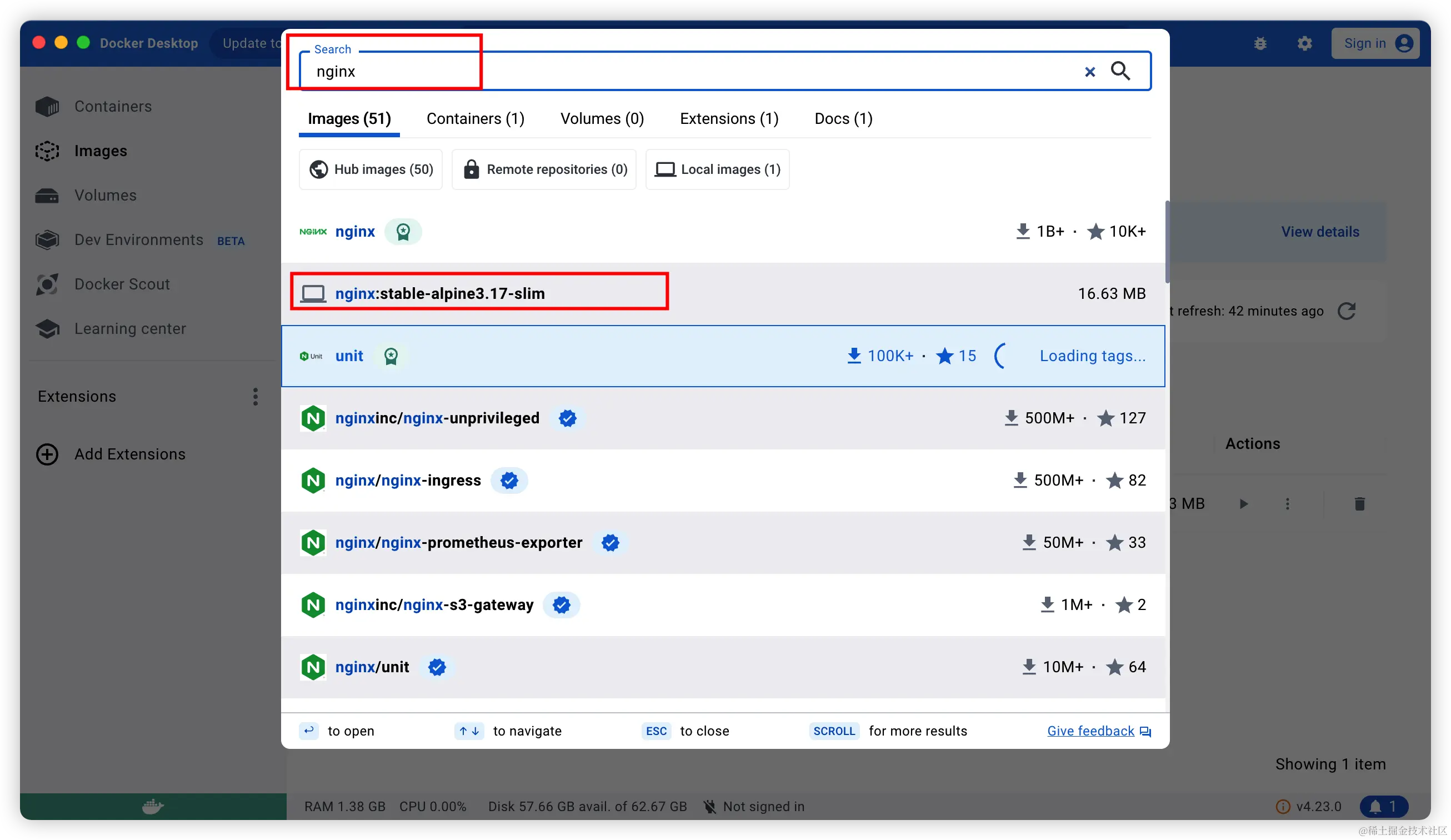This screenshot has width=1451, height=840.
Task: Clear the nginx search text
Action: coord(1089,72)
